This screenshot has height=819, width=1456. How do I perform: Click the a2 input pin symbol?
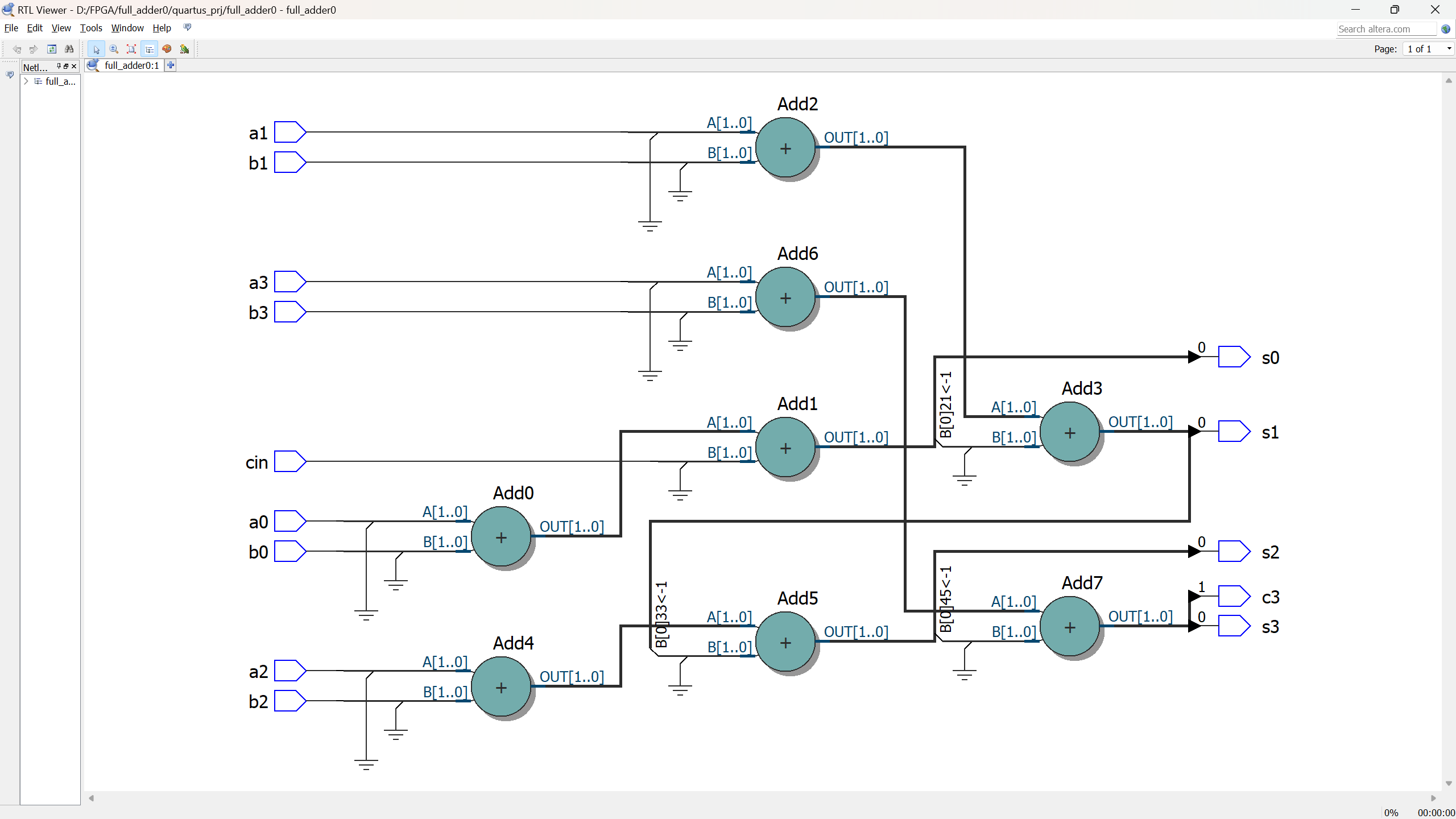[x=290, y=671]
